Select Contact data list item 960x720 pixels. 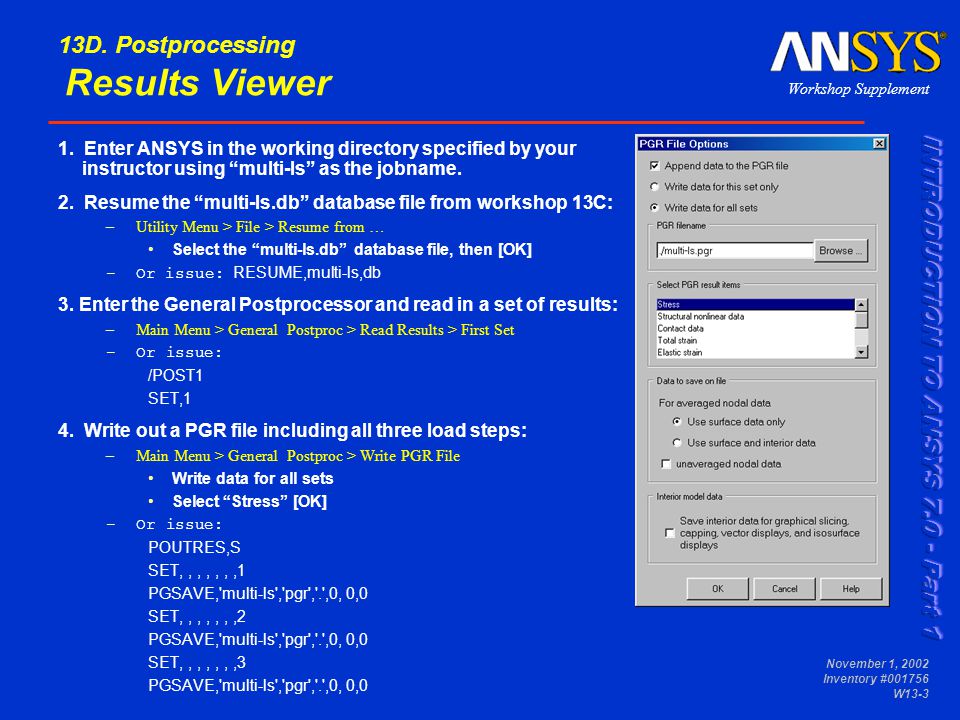tap(756, 328)
